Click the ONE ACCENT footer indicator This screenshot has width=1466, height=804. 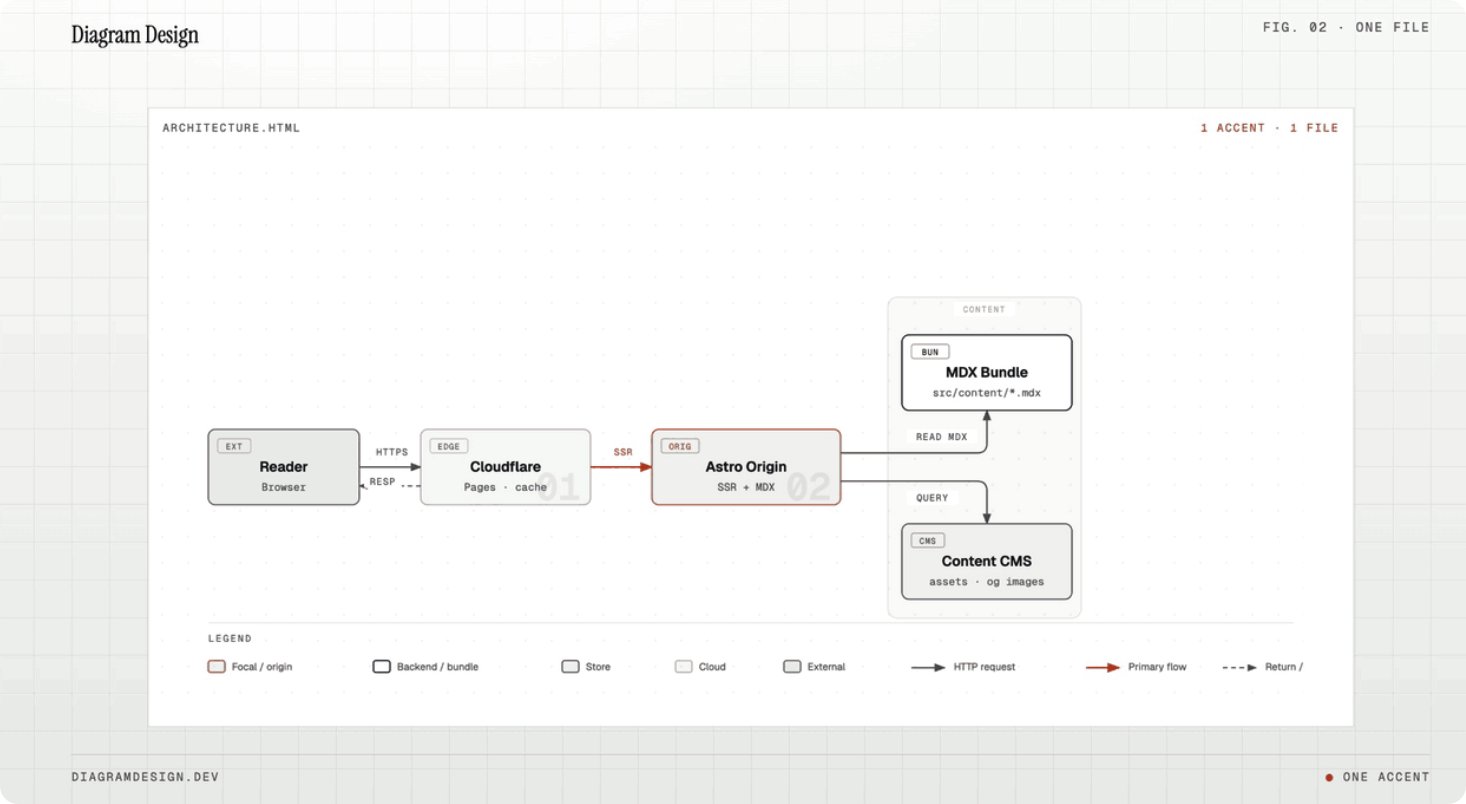(x=1378, y=777)
